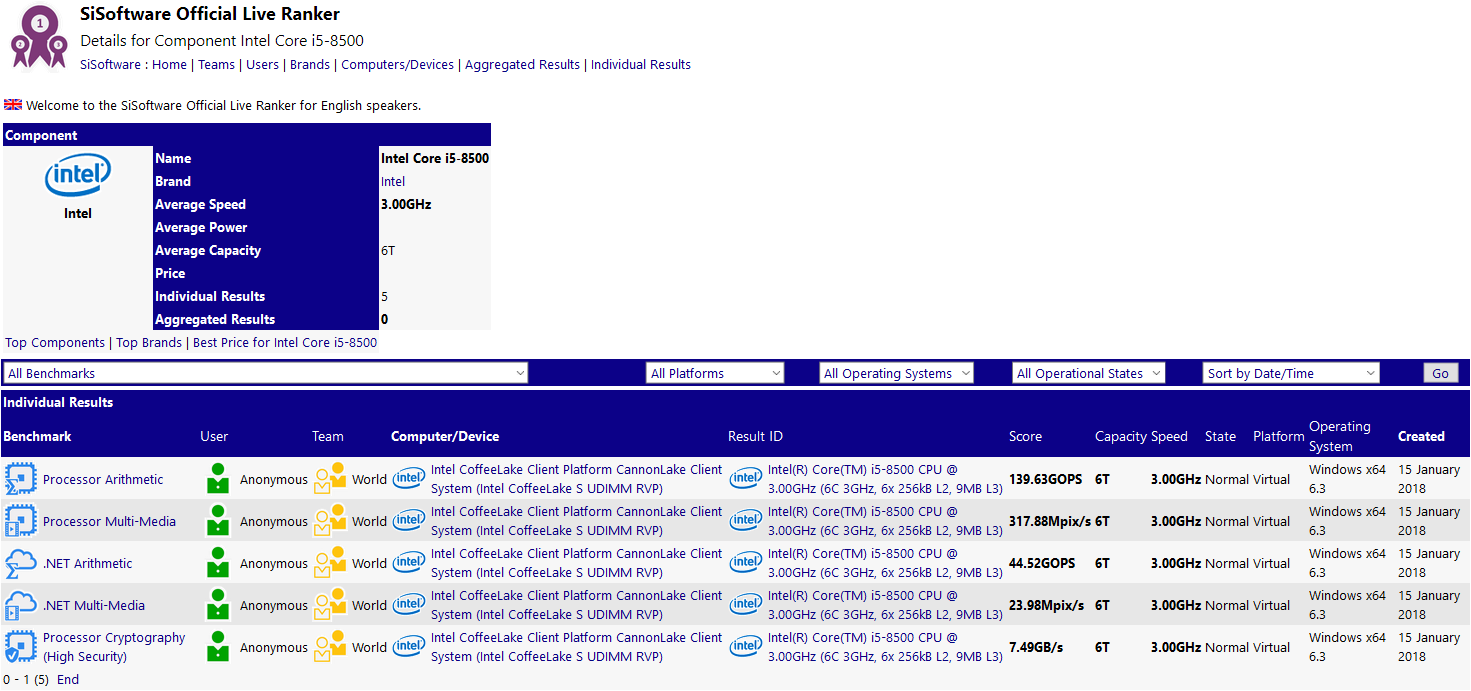Click the Benchmark column header
Screen dimensions: 1471x691
37,436
